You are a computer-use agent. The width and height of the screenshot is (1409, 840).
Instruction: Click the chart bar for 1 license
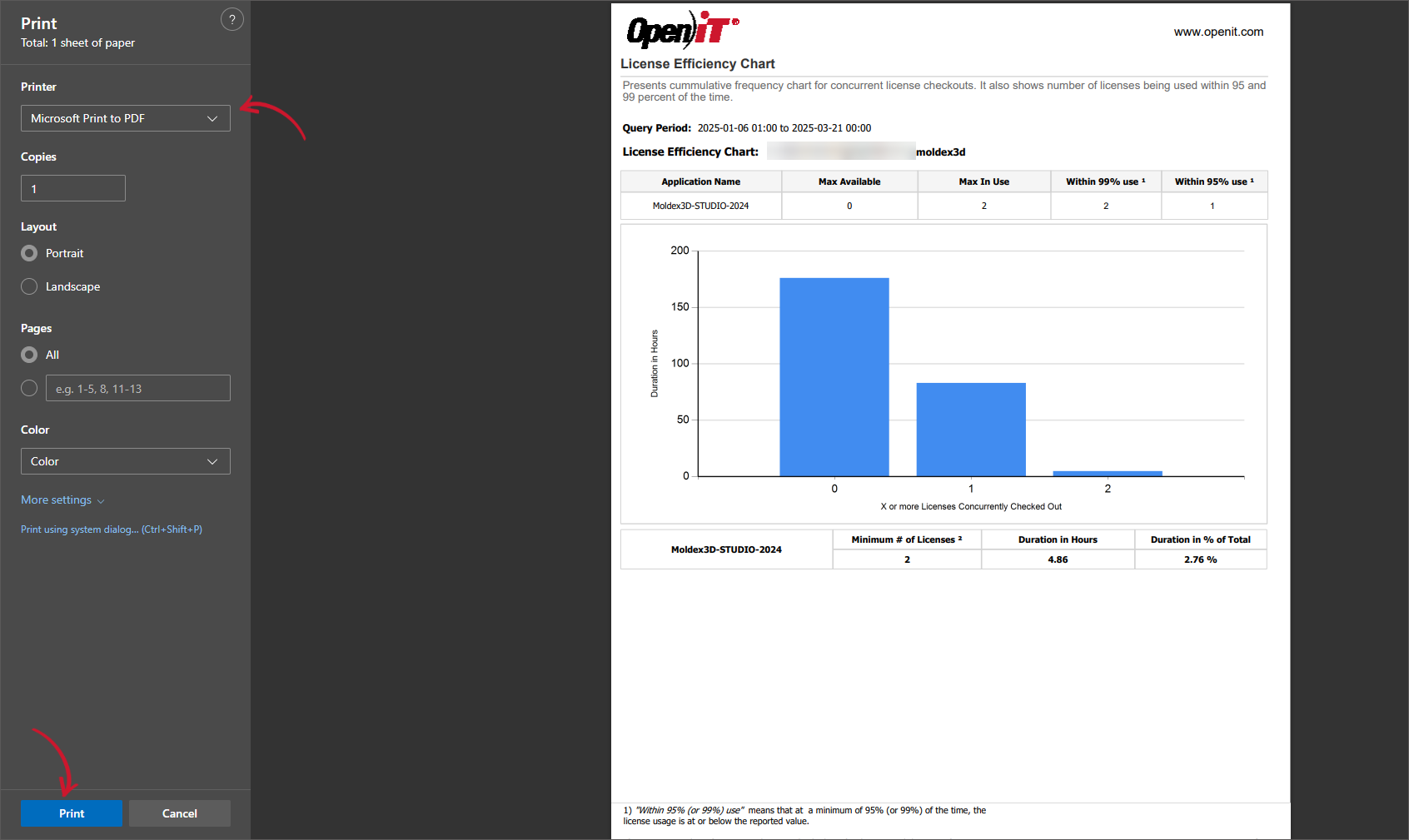coord(971,429)
